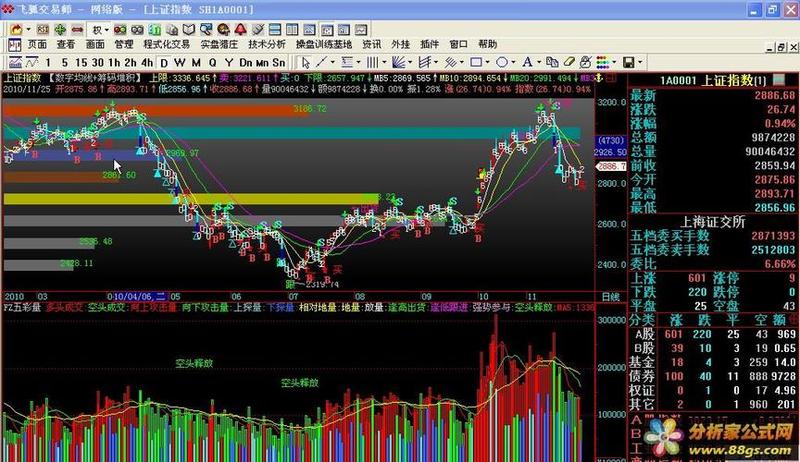Open the 查看 menu
800x462 pixels.
click(x=66, y=45)
